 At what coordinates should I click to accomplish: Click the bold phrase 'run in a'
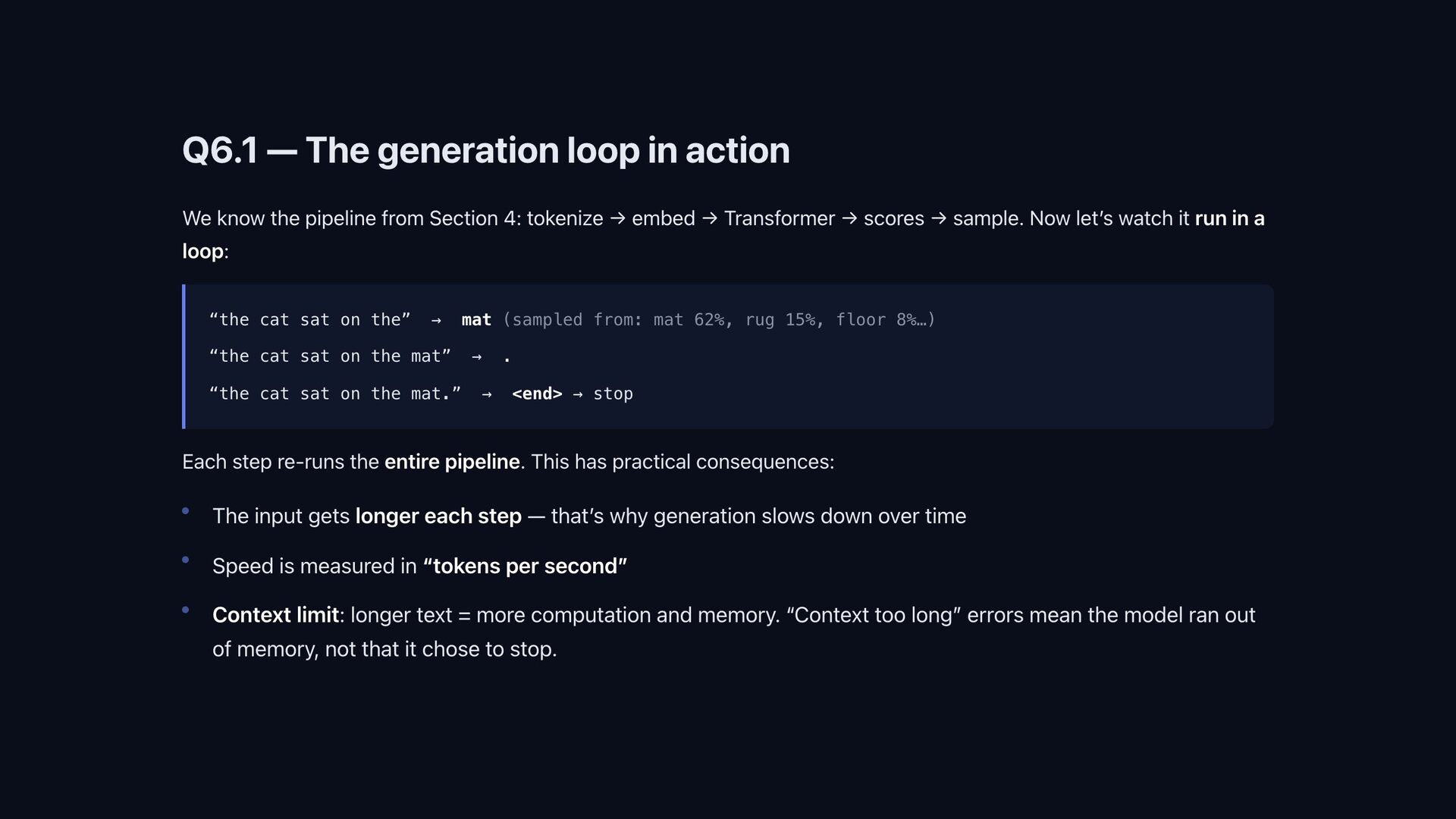(x=1229, y=218)
